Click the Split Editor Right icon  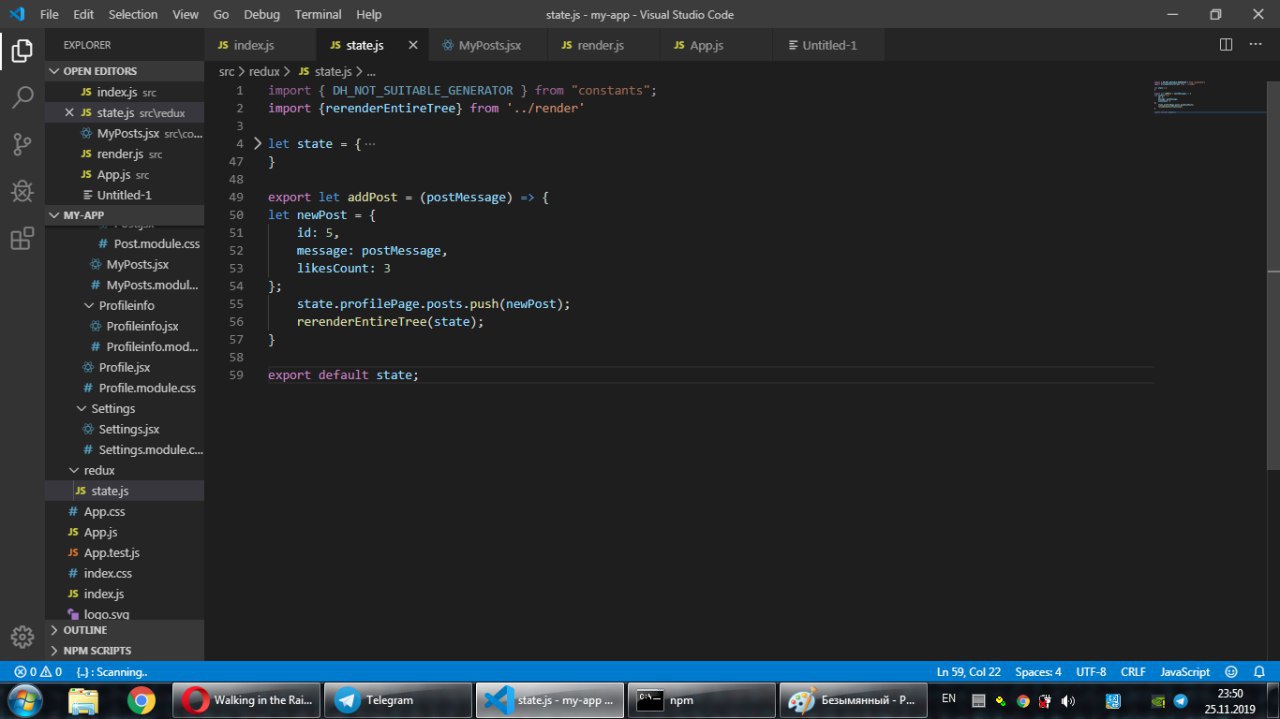click(x=1226, y=45)
